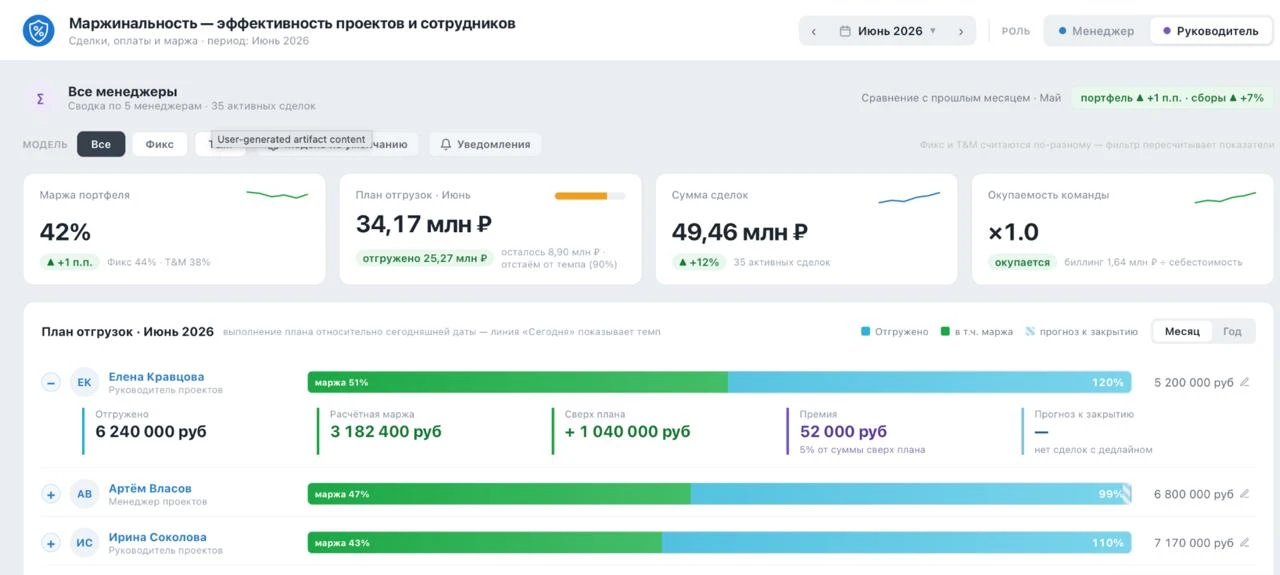Image resolution: width=1280 pixels, height=575 pixels.
Task: Click the отгружено 25,27 млн ₽ badge
Action: coord(424,258)
